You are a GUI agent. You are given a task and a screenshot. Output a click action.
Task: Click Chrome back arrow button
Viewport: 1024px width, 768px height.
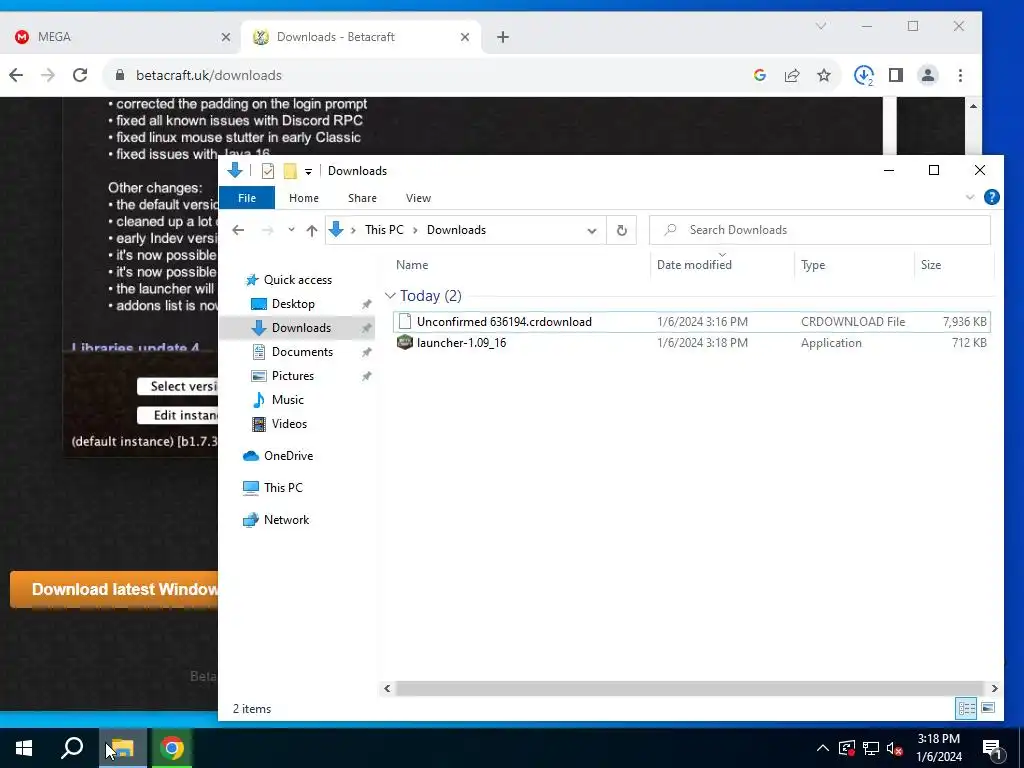pyautogui.click(x=16, y=75)
